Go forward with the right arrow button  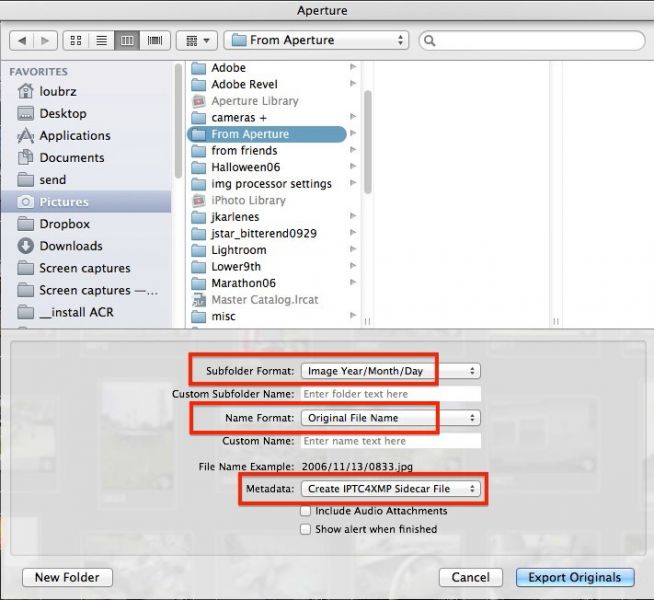pos(45,40)
